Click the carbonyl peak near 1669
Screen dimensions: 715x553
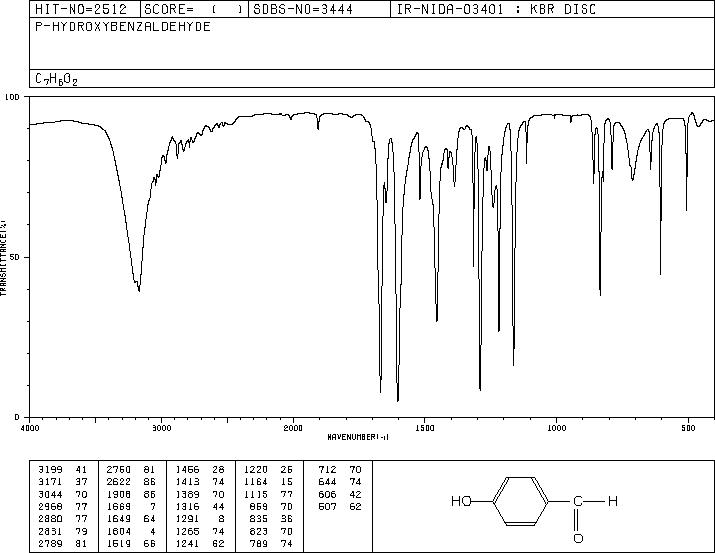380,390
